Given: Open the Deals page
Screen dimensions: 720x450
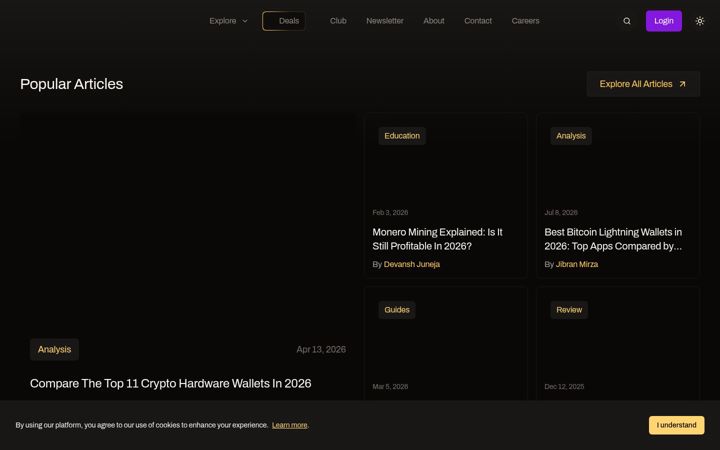Looking at the screenshot, I should pyautogui.click(x=284, y=21).
